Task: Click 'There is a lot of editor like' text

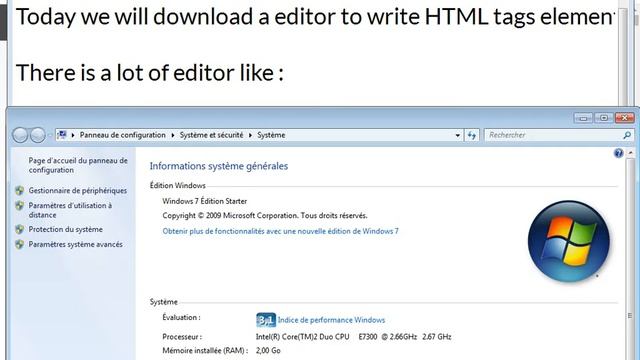Action: [x=150, y=73]
